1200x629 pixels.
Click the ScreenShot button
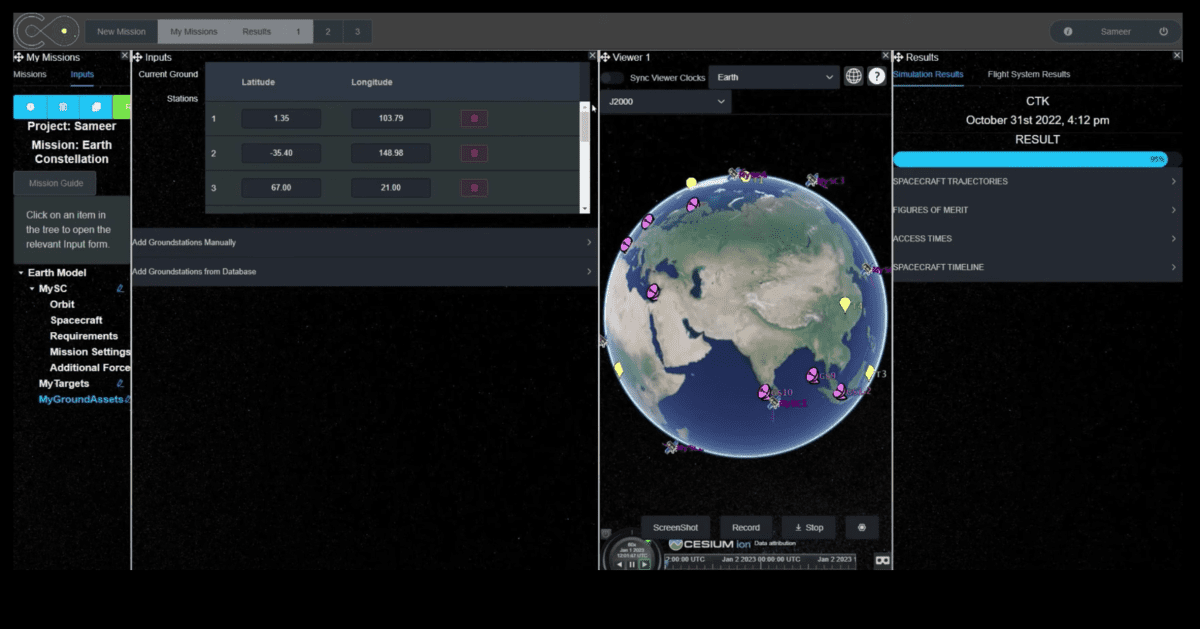676,528
